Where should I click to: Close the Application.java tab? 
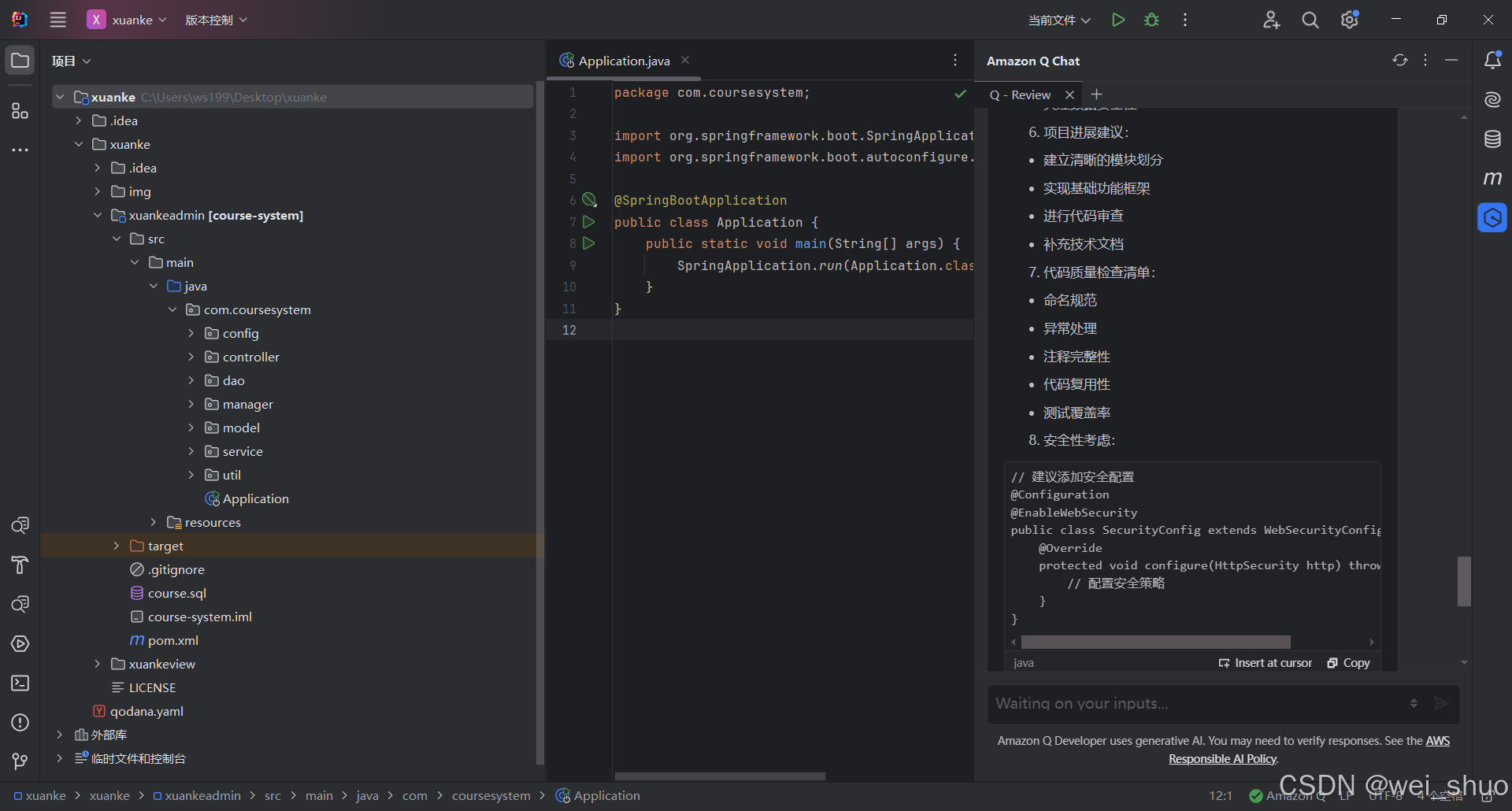pos(685,60)
